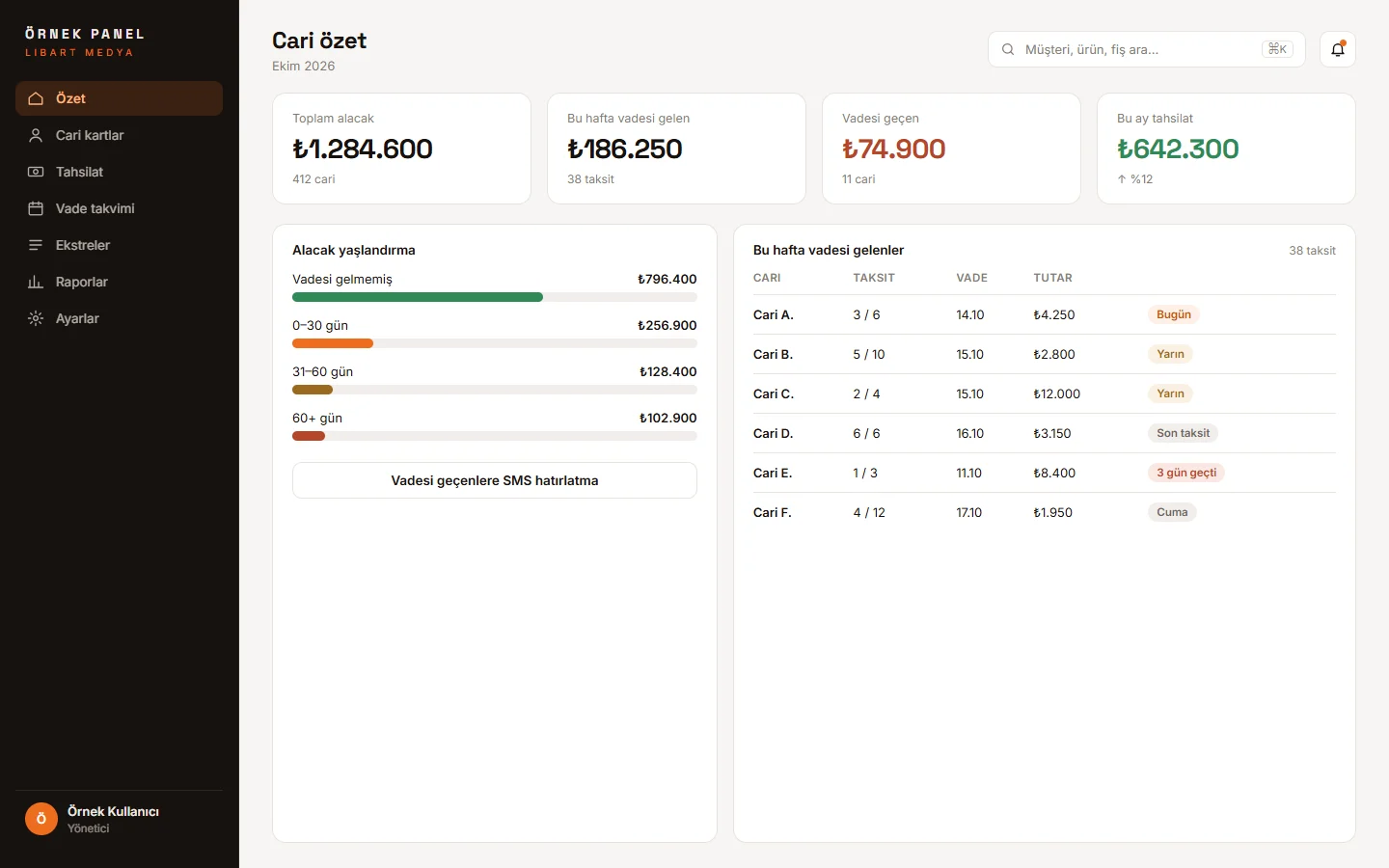Click the Ayarlar gear icon
Image resolution: width=1389 pixels, height=868 pixels.
tap(36, 318)
